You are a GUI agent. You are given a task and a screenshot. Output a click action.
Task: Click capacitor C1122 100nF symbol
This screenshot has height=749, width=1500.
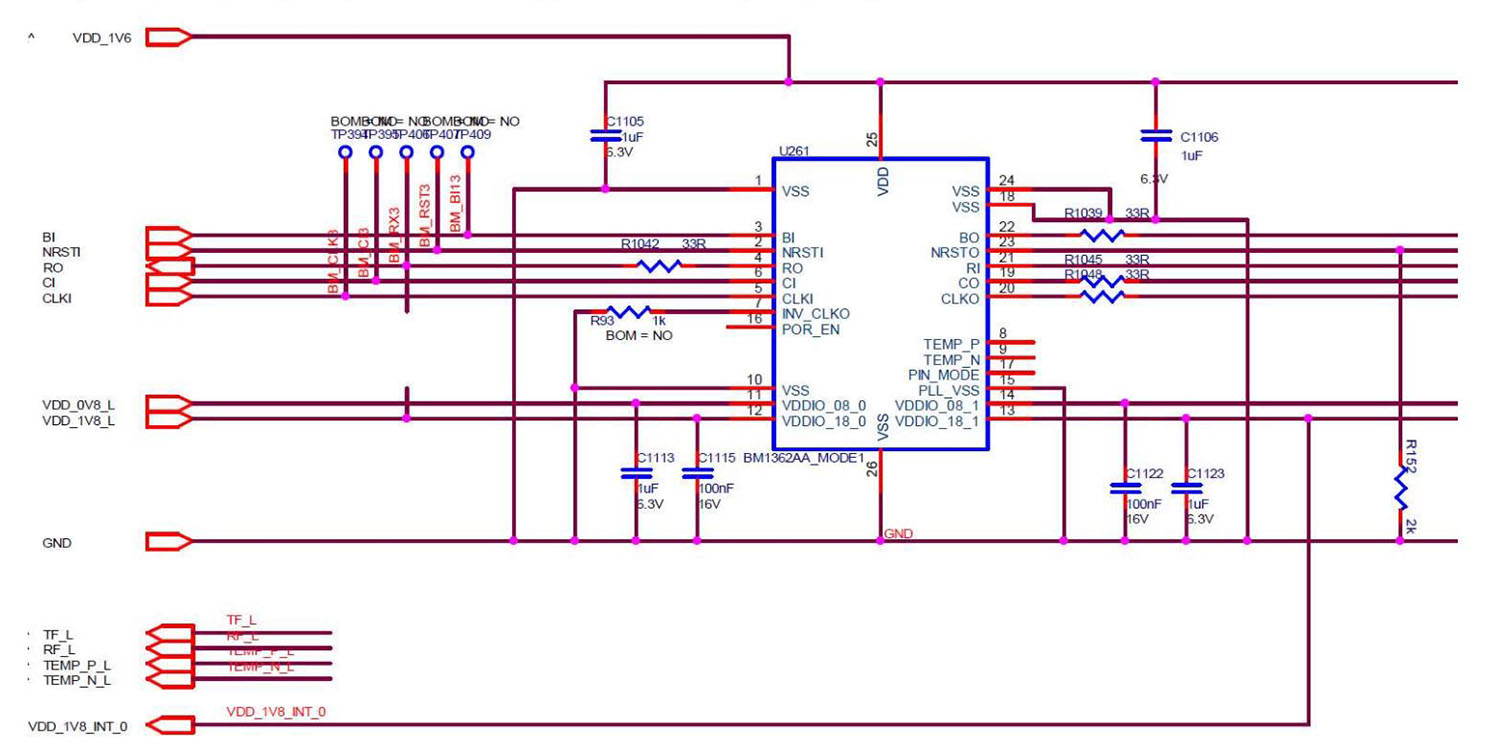tap(1125, 488)
